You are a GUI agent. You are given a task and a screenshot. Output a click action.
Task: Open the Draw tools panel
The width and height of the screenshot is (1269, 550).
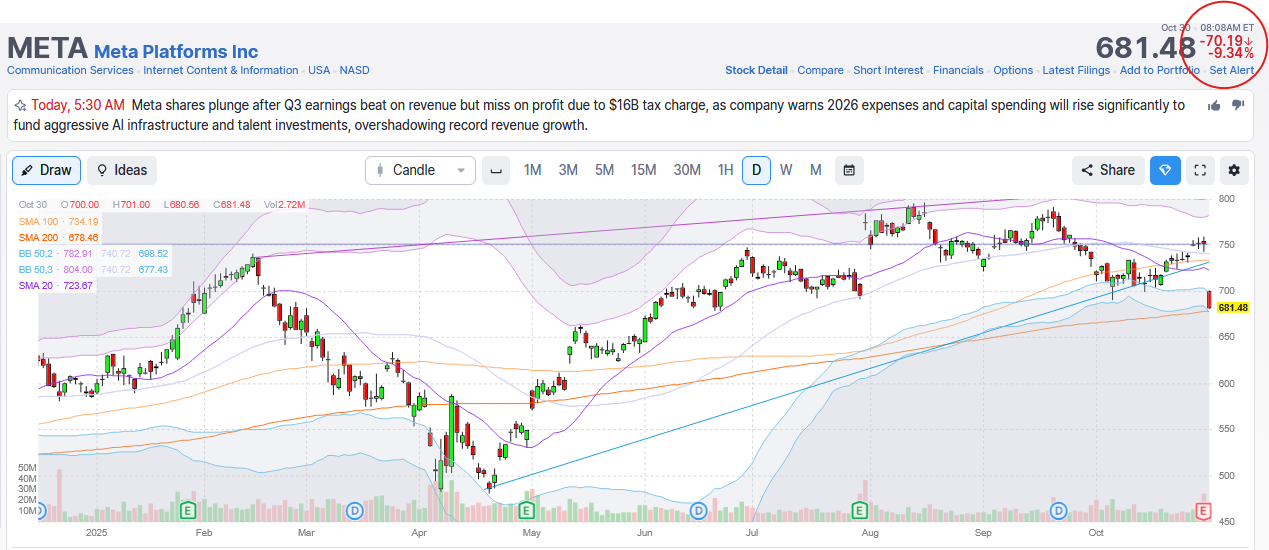pyautogui.click(x=46, y=170)
